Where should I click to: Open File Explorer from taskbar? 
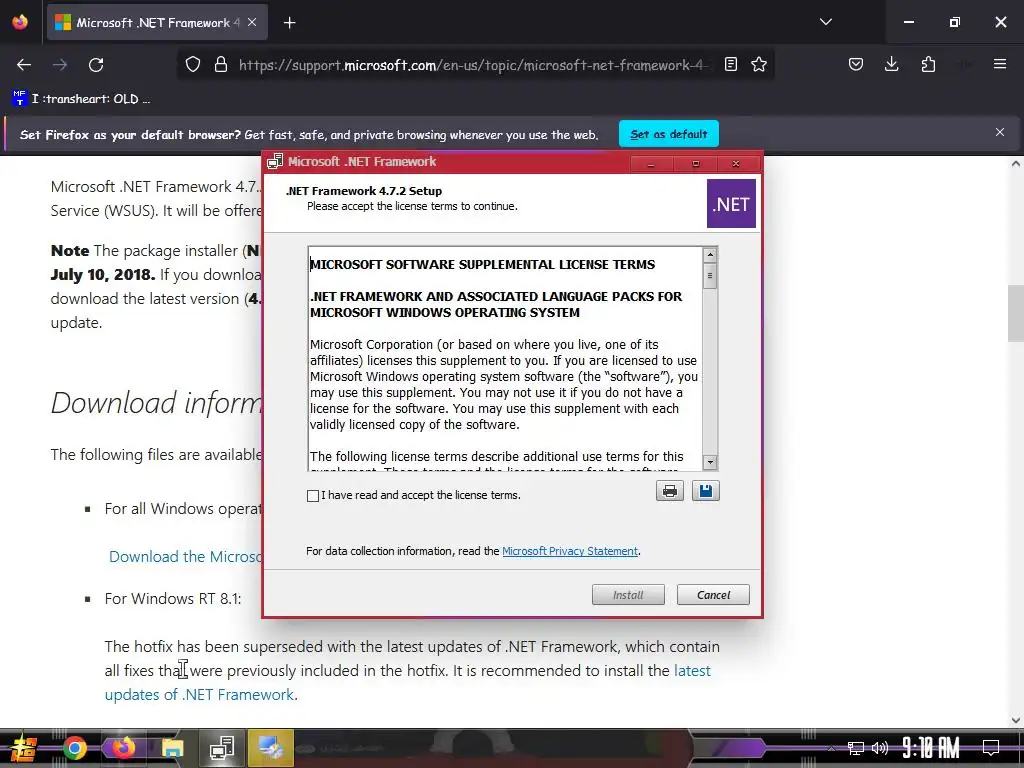click(x=172, y=749)
